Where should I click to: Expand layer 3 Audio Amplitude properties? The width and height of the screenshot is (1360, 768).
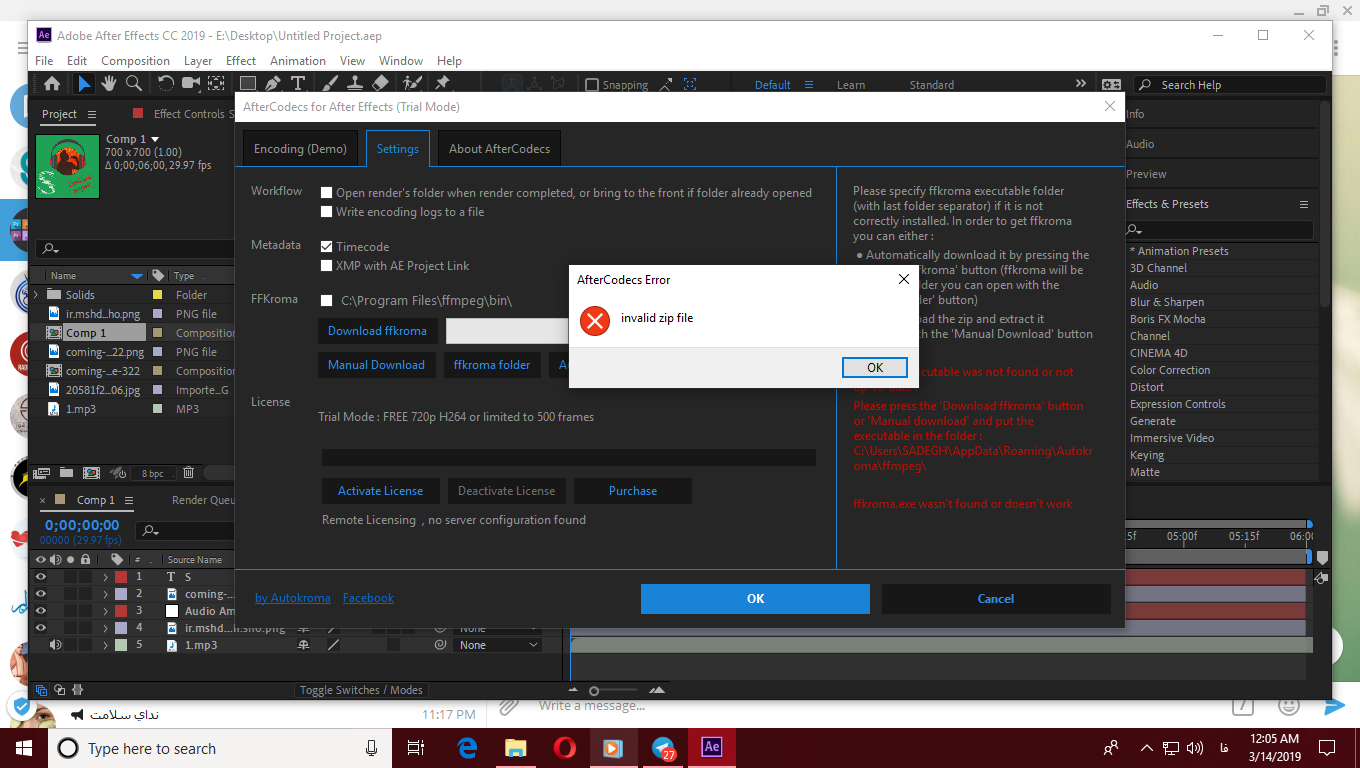(x=105, y=611)
